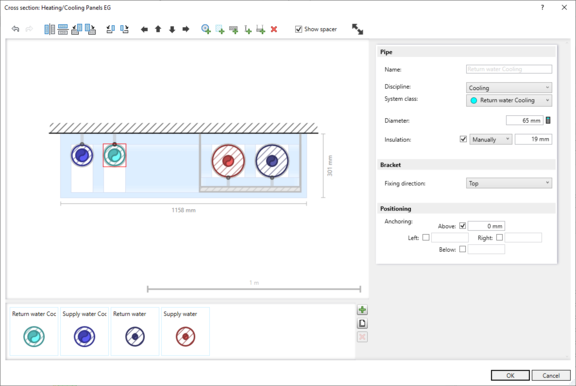Duplicate template with copy page icon

point(362,323)
